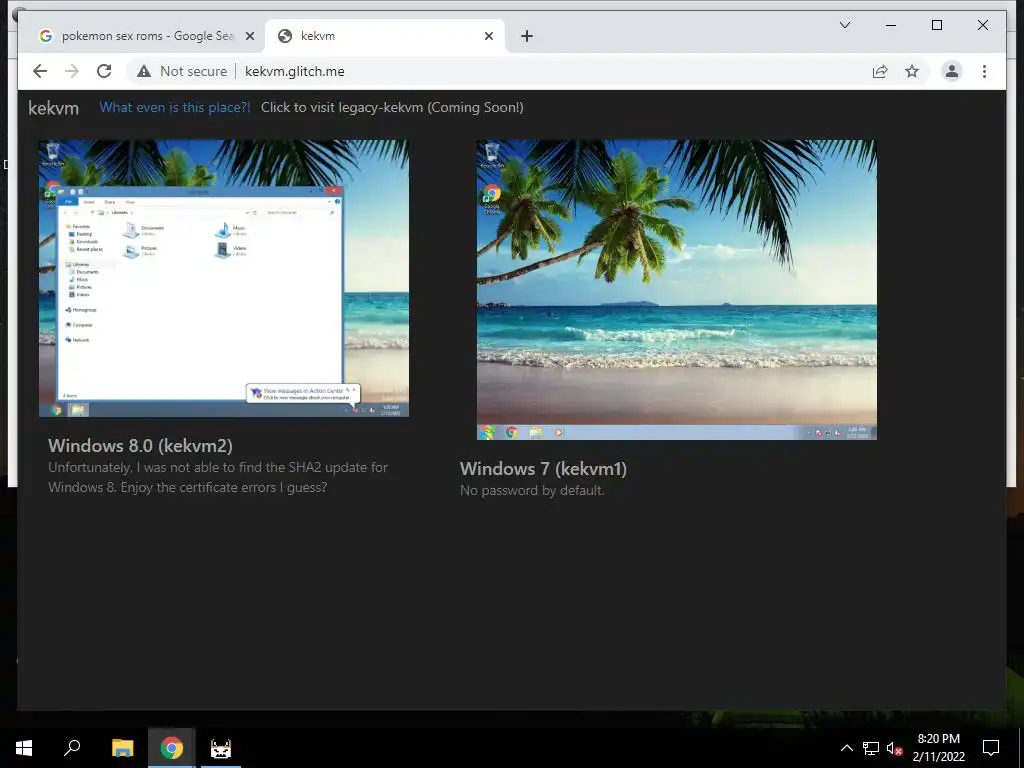Click the SHA2 update description text
This screenshot has width=1024, height=768.
coord(217,477)
